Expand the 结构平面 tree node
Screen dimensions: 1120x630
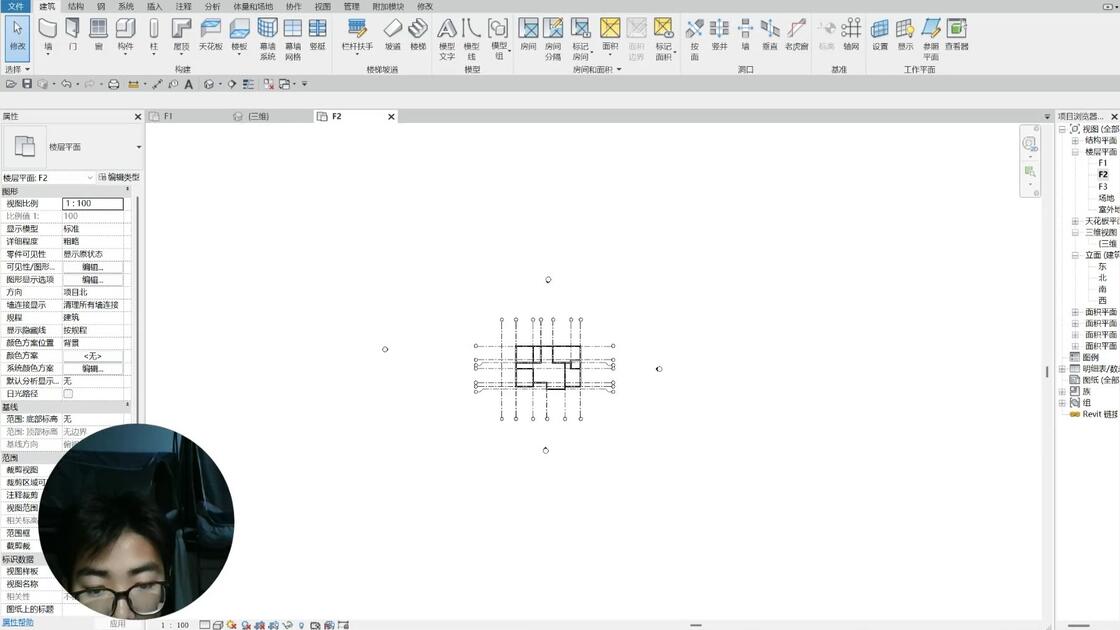tap(1075, 141)
